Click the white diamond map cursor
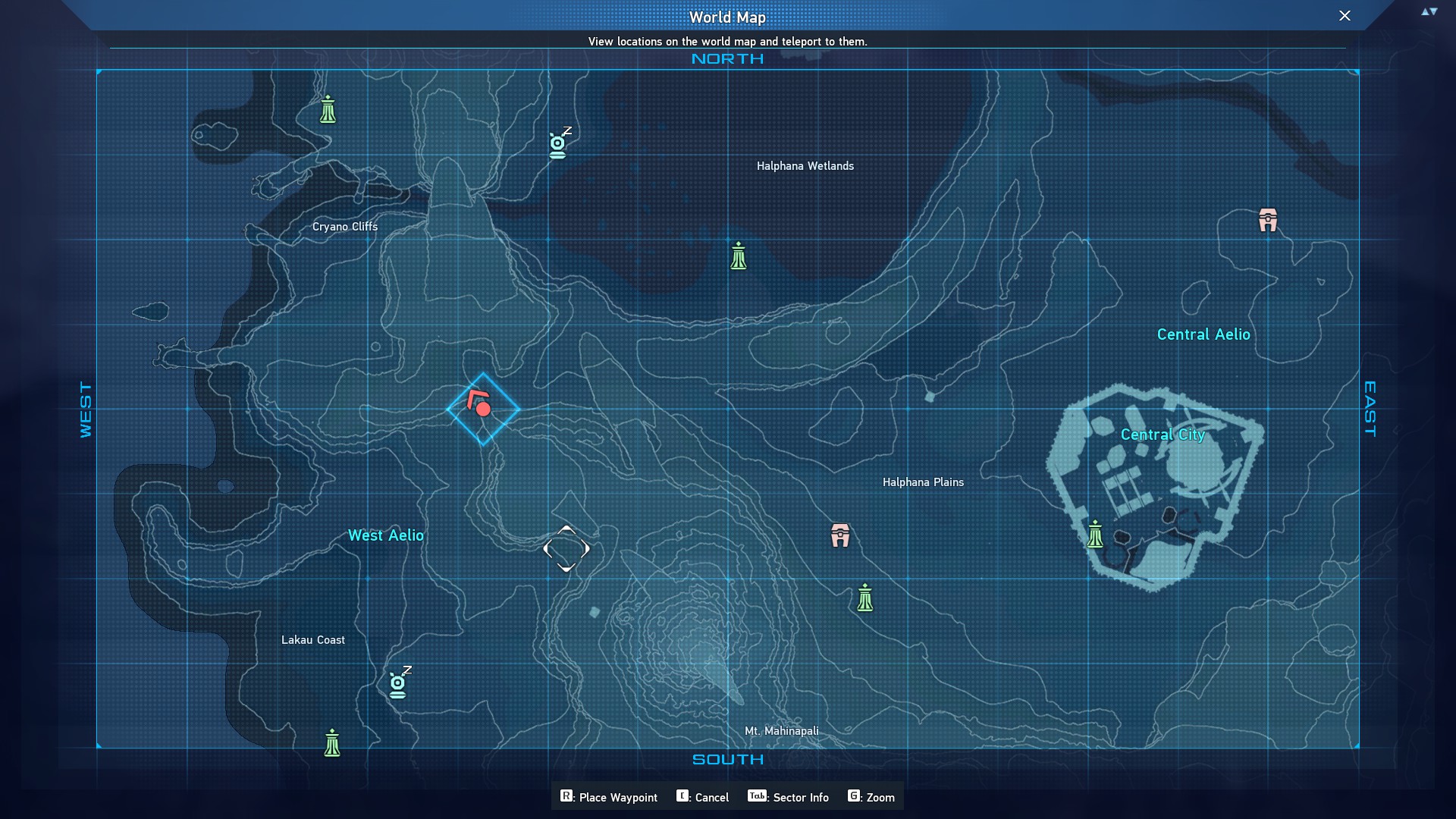Image resolution: width=1456 pixels, height=819 pixels. tap(566, 548)
